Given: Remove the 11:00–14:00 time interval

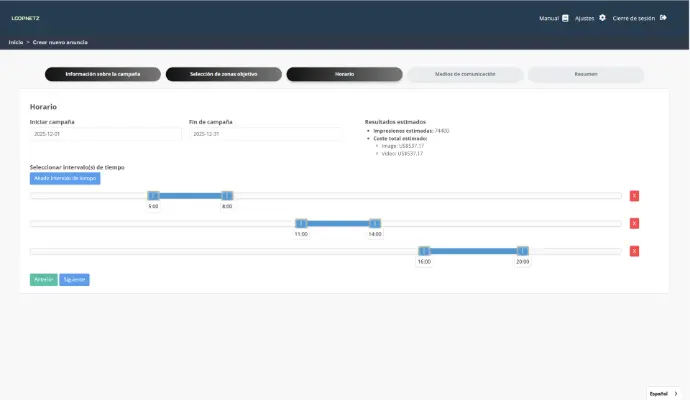Looking at the screenshot, I should point(634,223).
